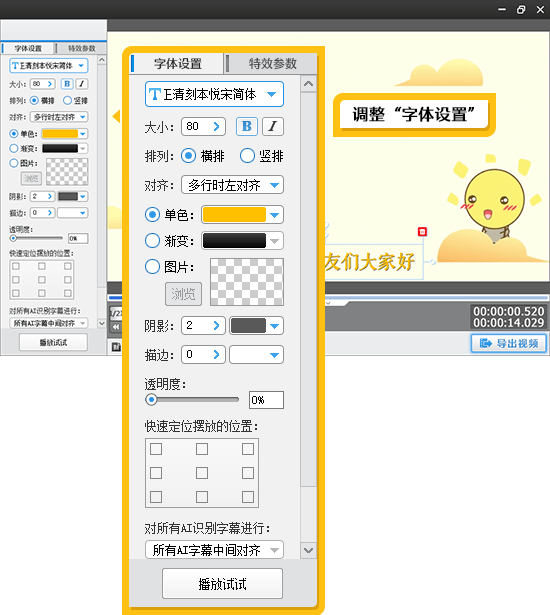Minimize the window from title bar
The width and height of the screenshot is (550, 615).
tap(502, 9)
